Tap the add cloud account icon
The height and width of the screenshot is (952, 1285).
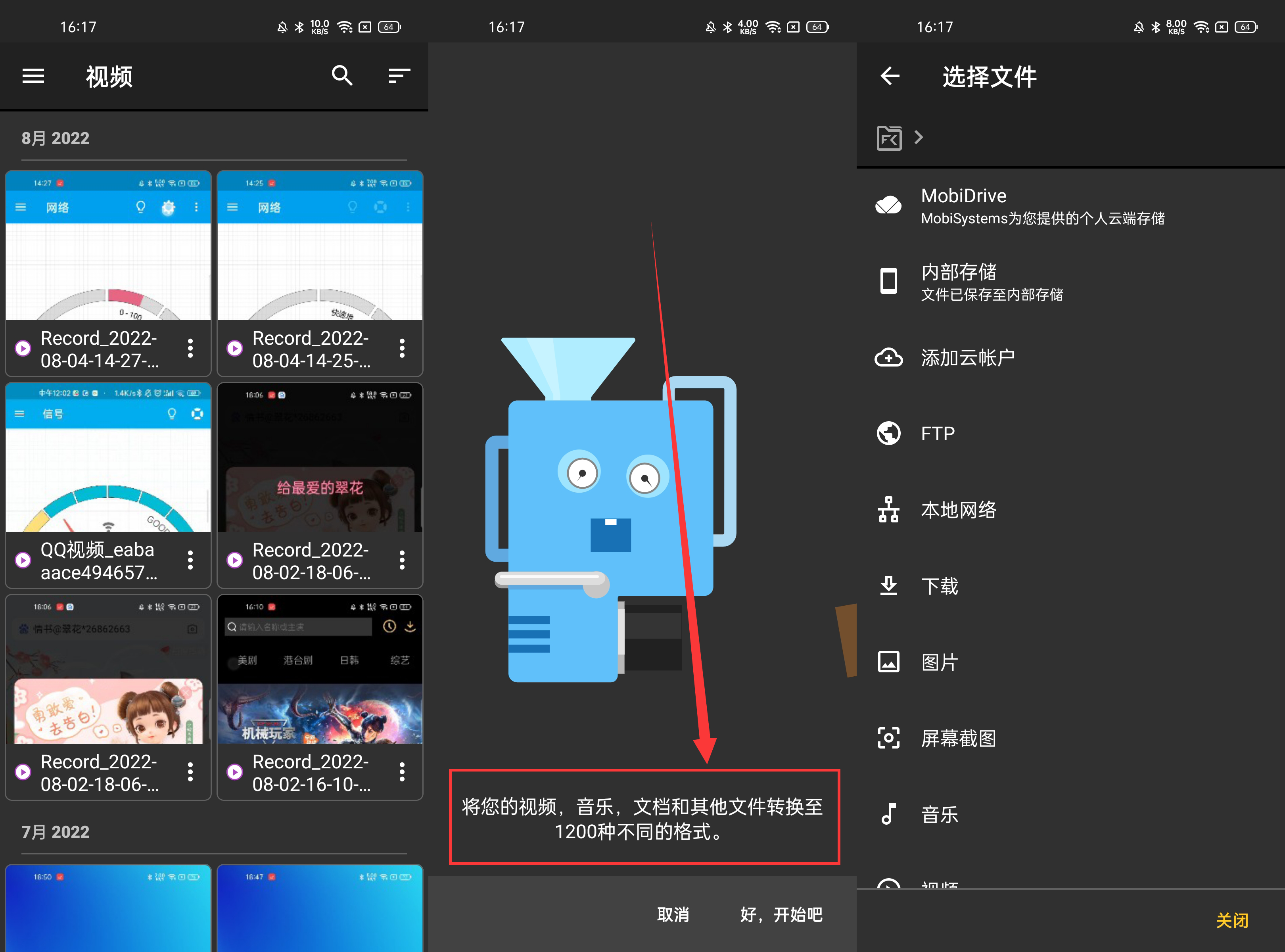pos(888,357)
